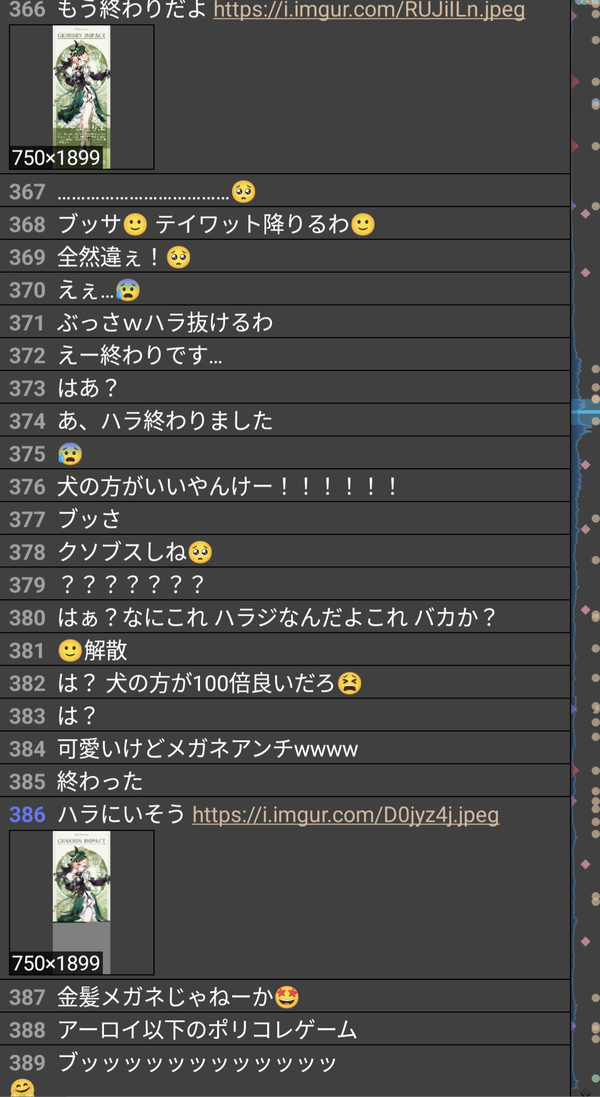Select text もう終わりだよ in post 366
Image resolution: width=600 pixels, height=1097 pixels.
point(132,10)
